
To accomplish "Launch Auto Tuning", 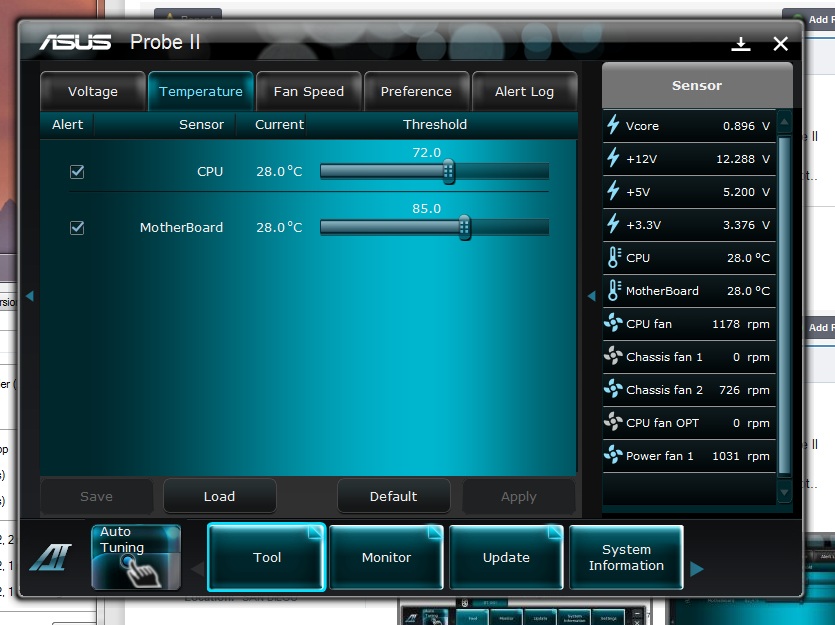I will coord(136,557).
